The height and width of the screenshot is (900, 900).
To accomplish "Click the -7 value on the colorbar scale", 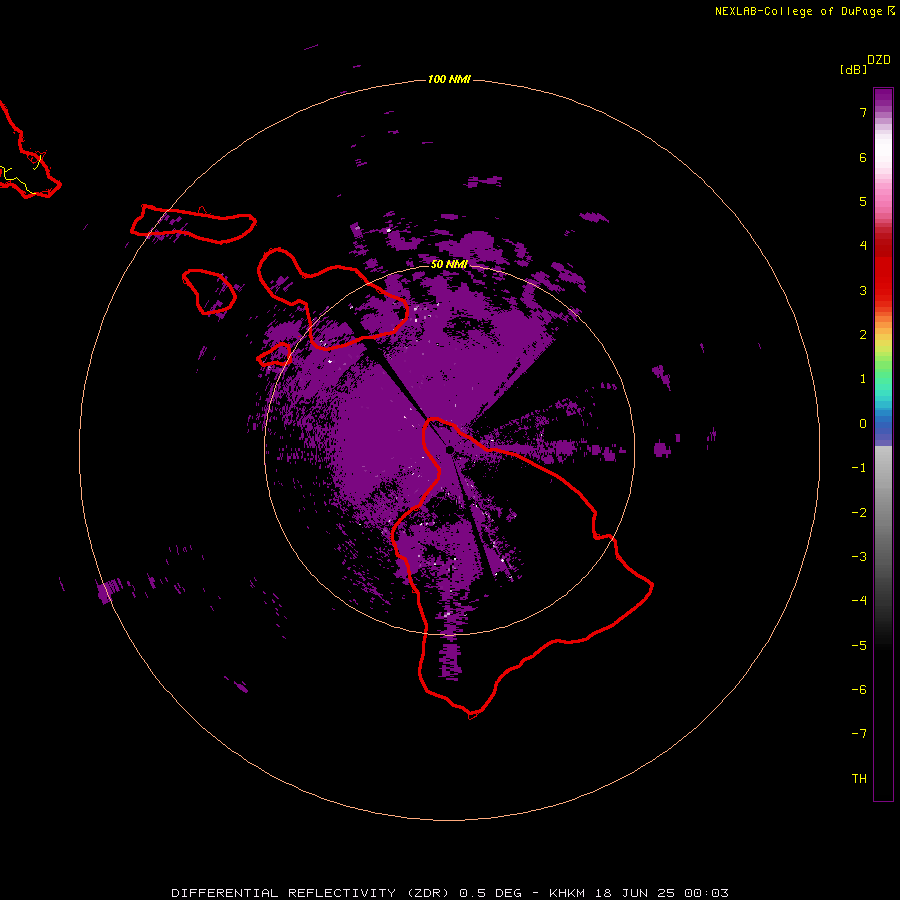I will pyautogui.click(x=859, y=734).
